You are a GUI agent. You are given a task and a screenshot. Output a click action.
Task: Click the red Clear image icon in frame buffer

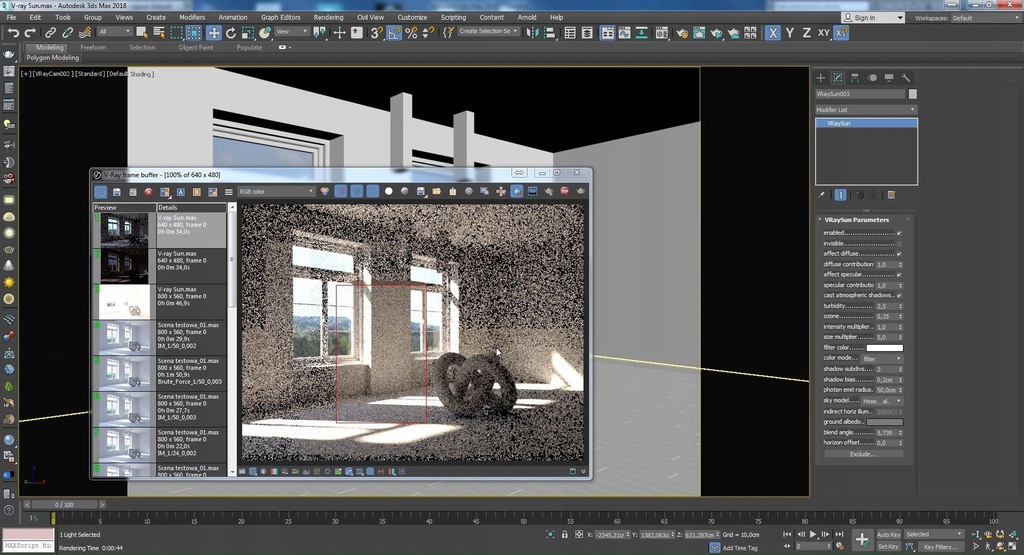tap(149, 191)
